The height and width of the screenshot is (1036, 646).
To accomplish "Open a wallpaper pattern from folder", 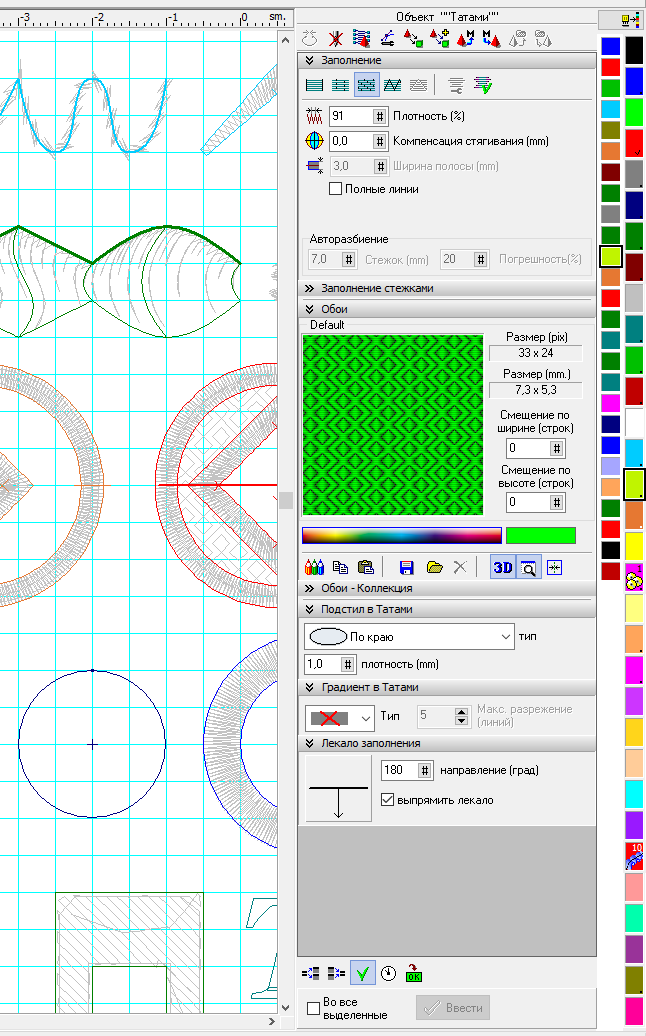I will [x=434, y=568].
